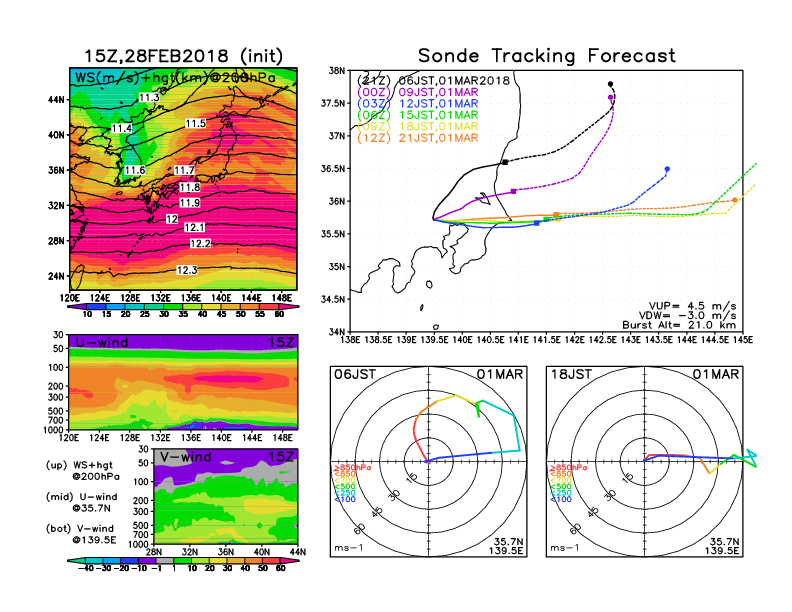Click the '35' tick on wind-speed colorbar
This screenshot has width=792, height=612.
coord(183,314)
